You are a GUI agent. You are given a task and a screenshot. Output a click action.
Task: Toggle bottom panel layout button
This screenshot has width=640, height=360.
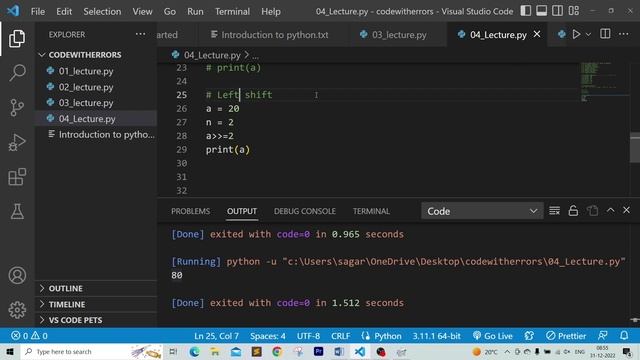point(542,11)
